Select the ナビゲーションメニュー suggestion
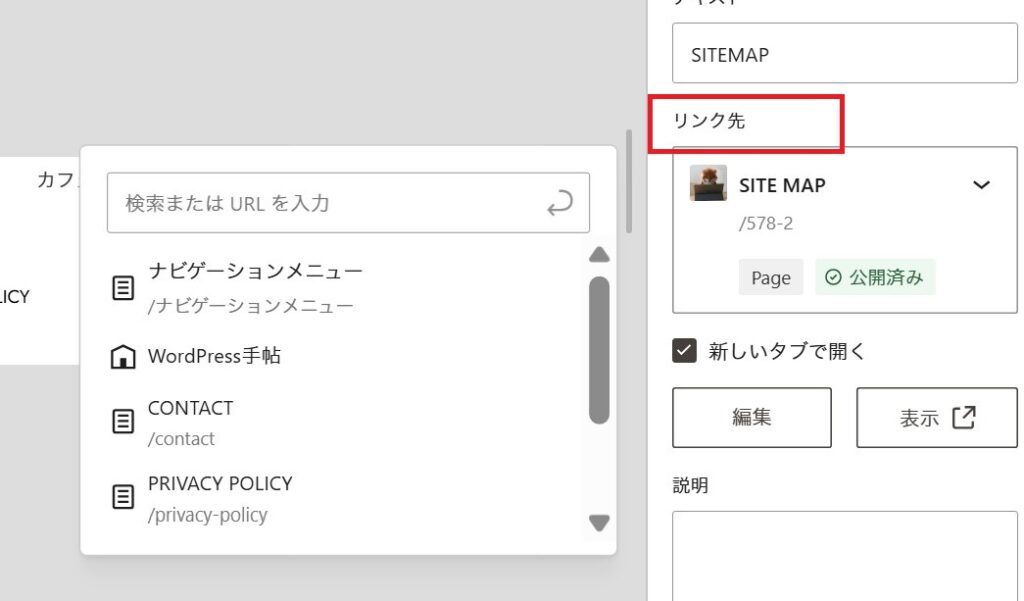 pyautogui.click(x=346, y=287)
